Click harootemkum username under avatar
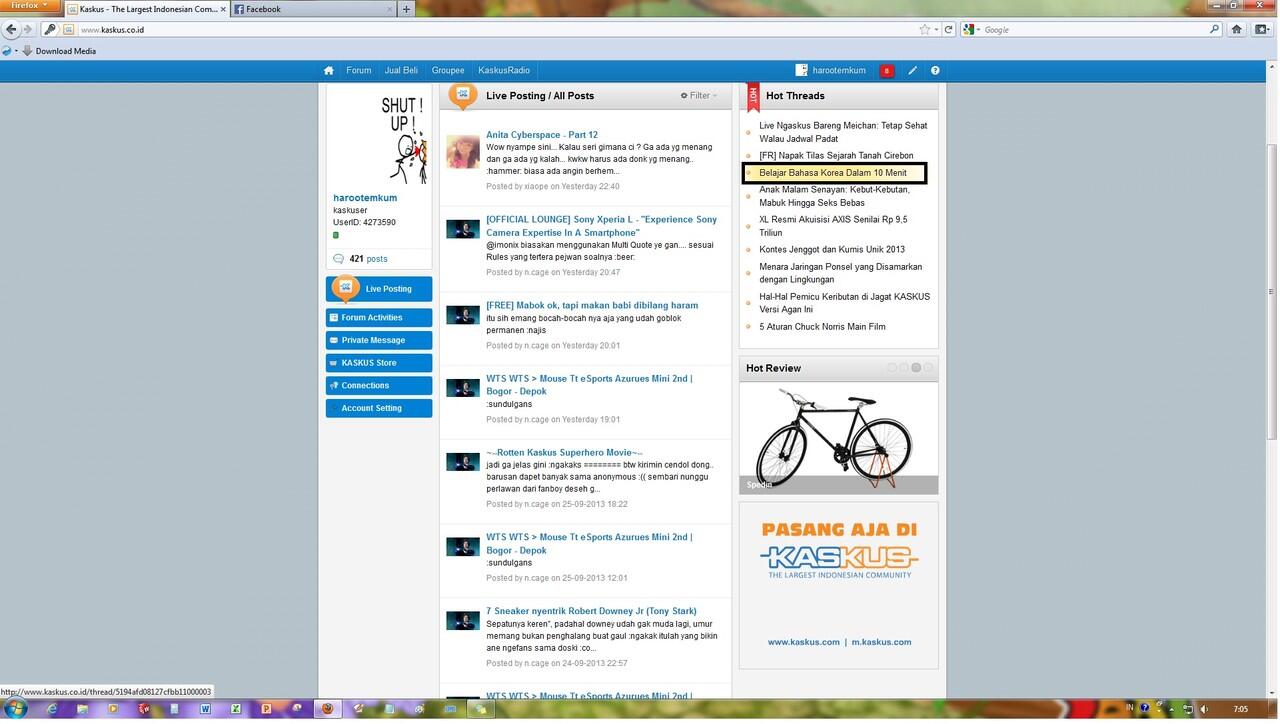The width and height of the screenshot is (1280, 724). point(365,198)
